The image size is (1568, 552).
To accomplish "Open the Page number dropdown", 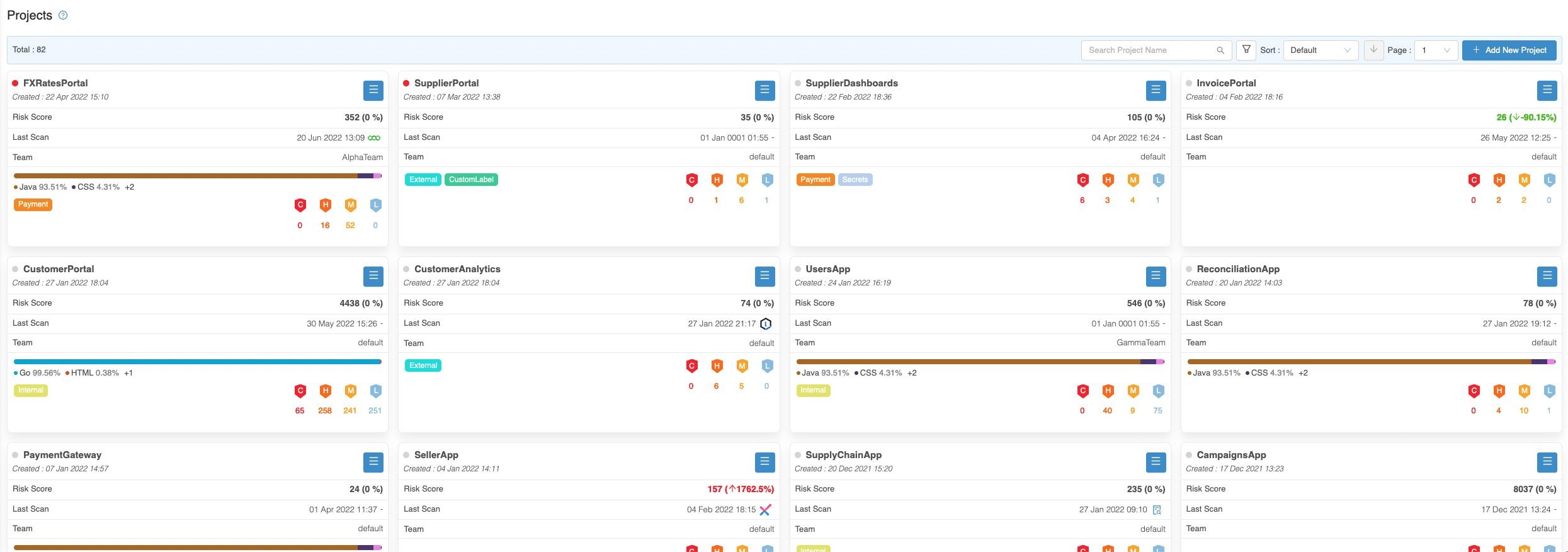I will [1436, 50].
